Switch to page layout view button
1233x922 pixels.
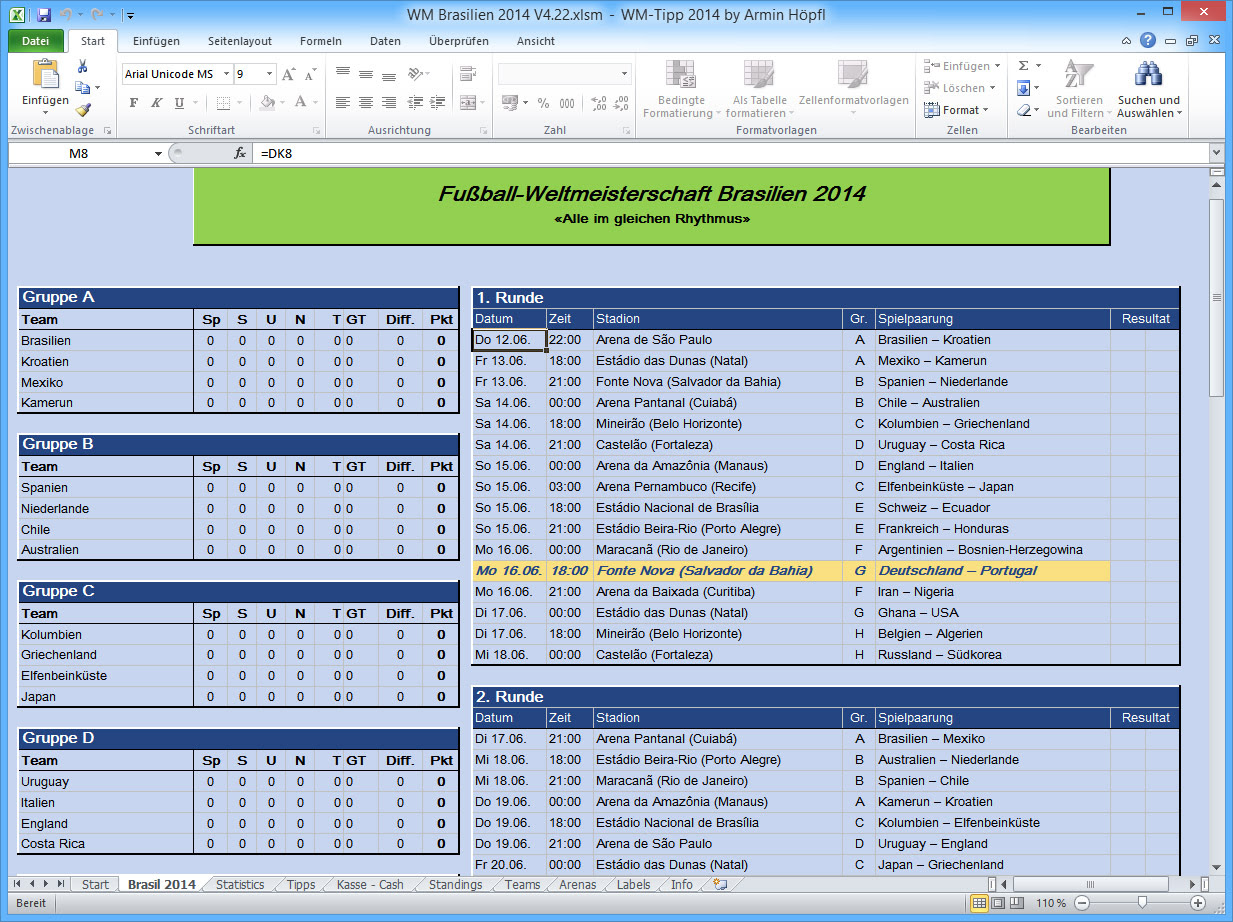click(x=998, y=903)
